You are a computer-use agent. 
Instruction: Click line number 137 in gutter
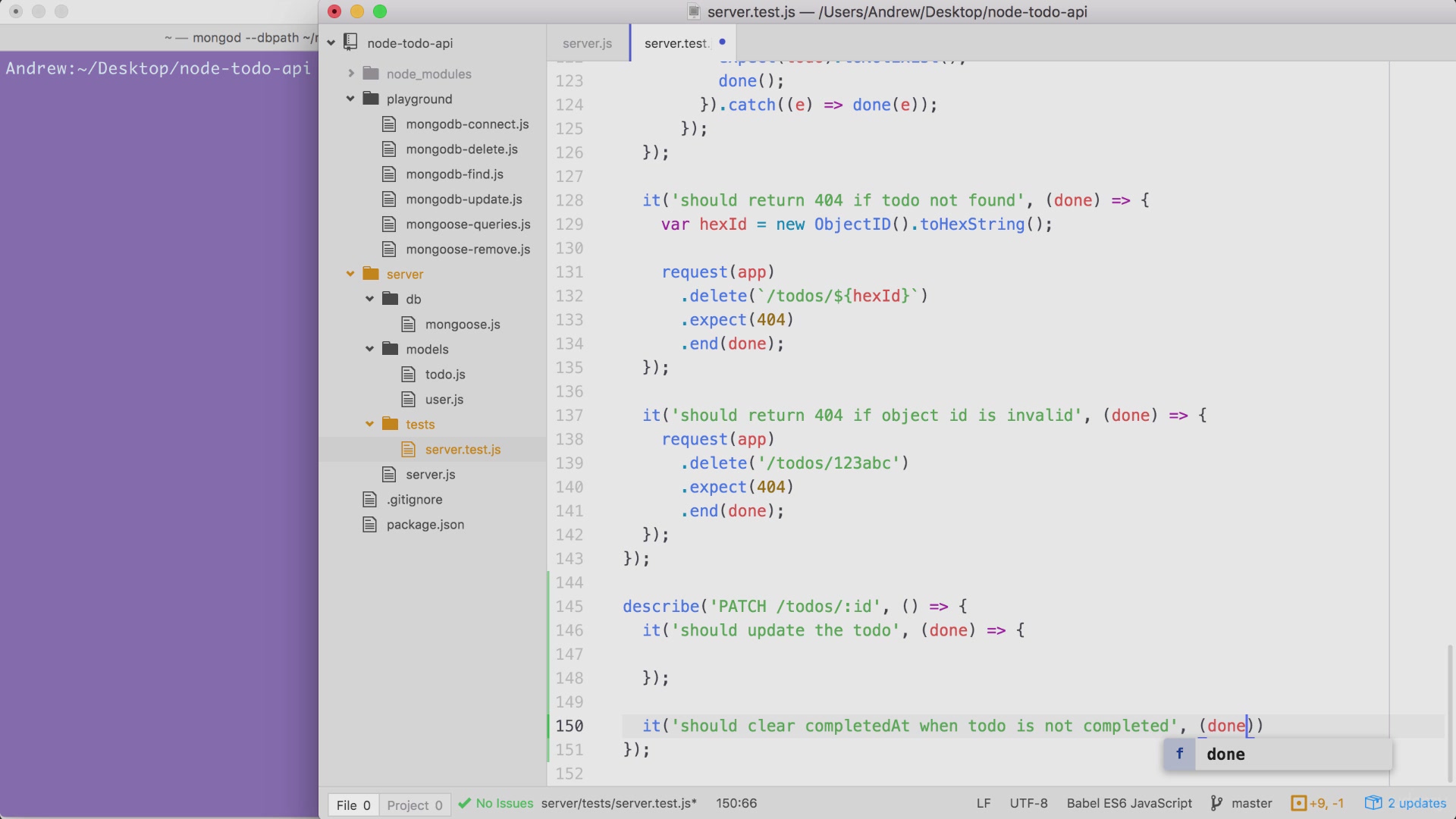click(570, 415)
